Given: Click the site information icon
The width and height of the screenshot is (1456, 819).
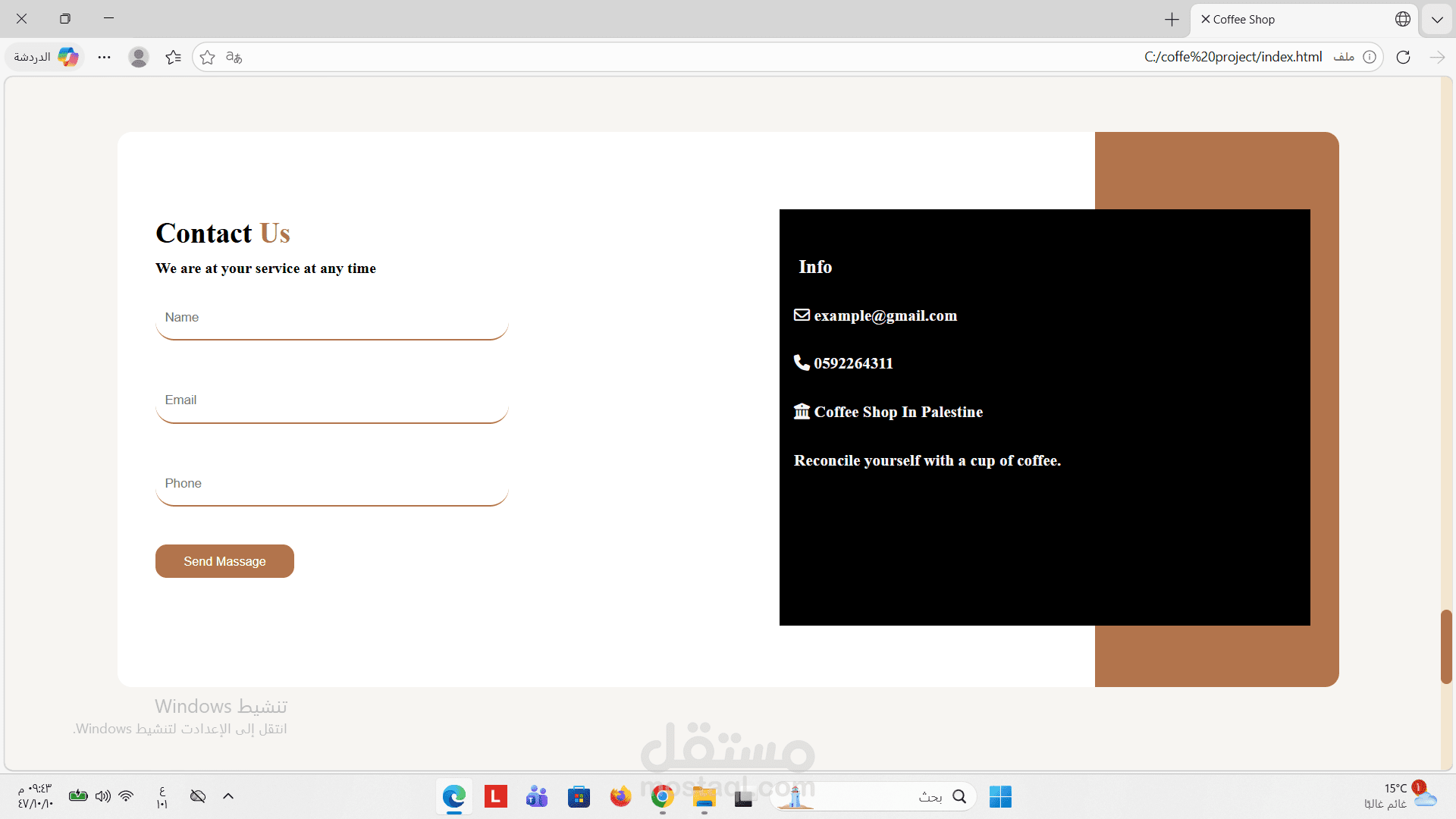Looking at the screenshot, I should click(1369, 57).
